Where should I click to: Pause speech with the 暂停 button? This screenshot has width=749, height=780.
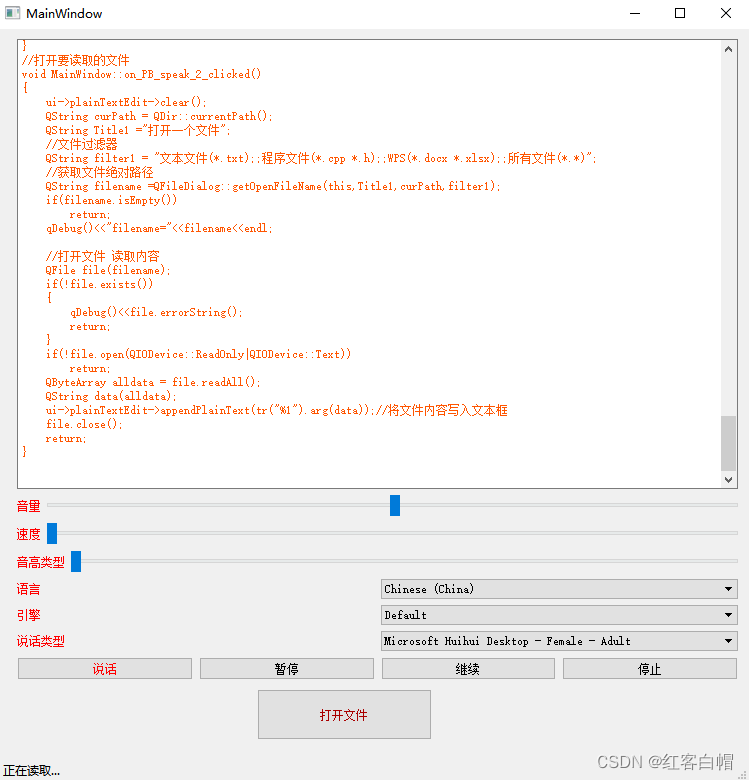click(x=286, y=669)
